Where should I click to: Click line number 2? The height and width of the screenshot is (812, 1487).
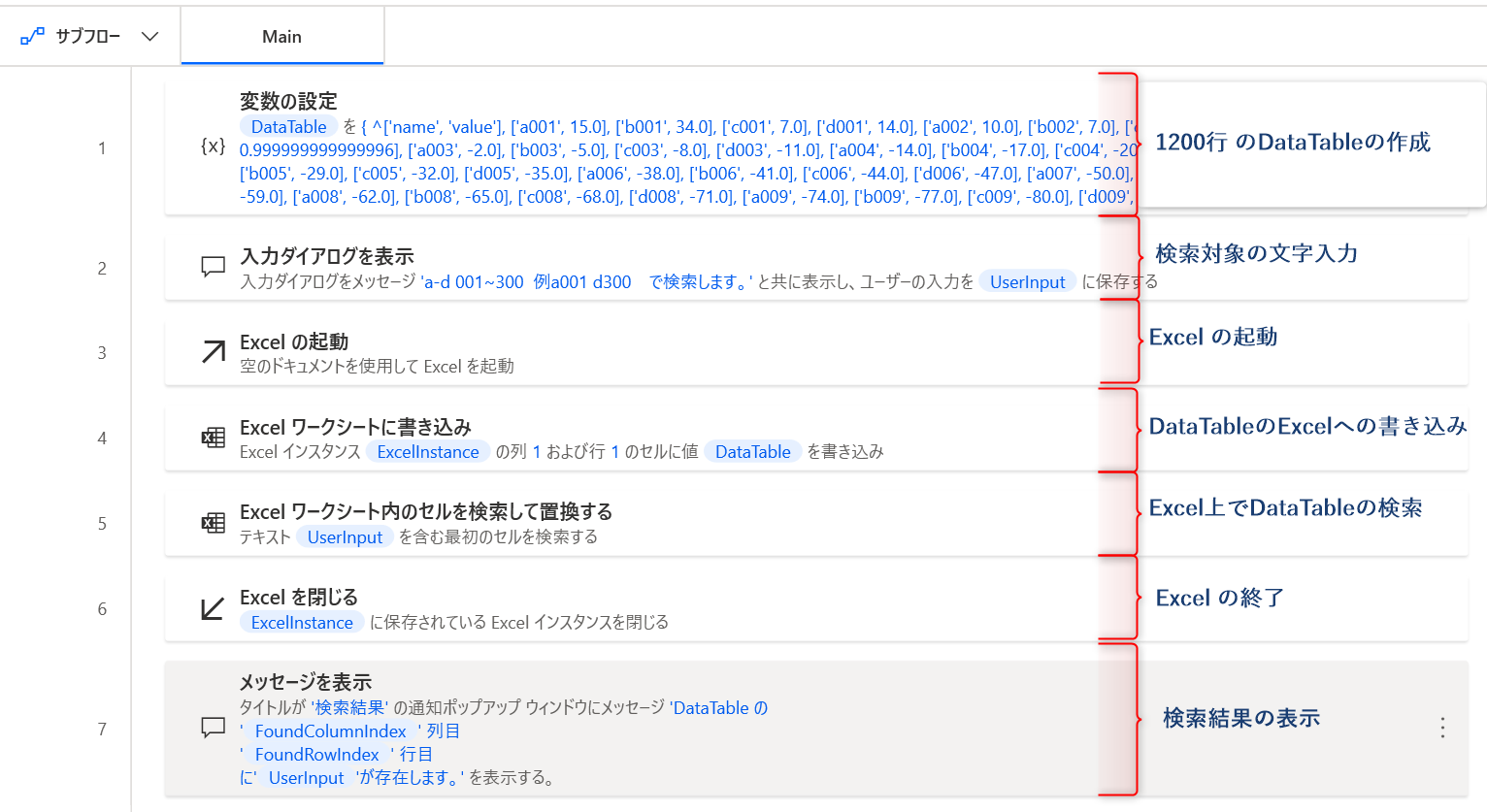[102, 269]
